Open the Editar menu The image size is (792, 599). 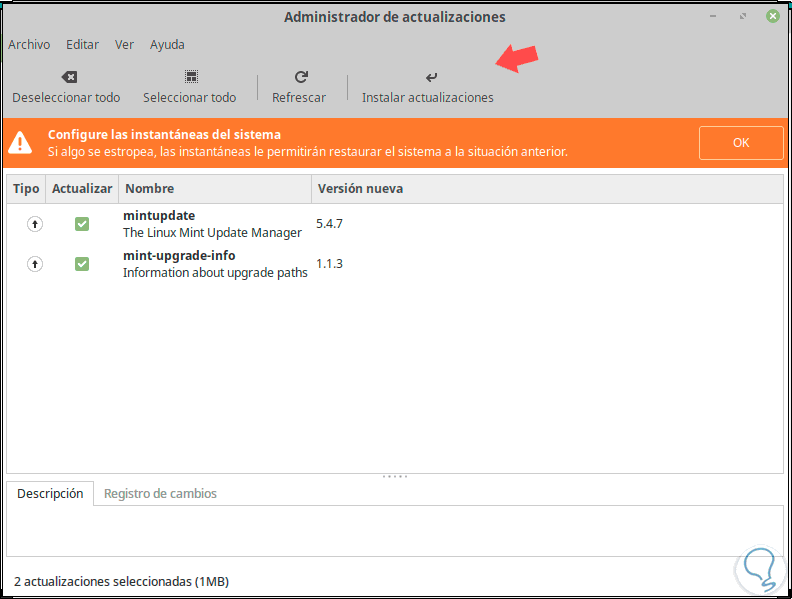pyautogui.click(x=82, y=44)
